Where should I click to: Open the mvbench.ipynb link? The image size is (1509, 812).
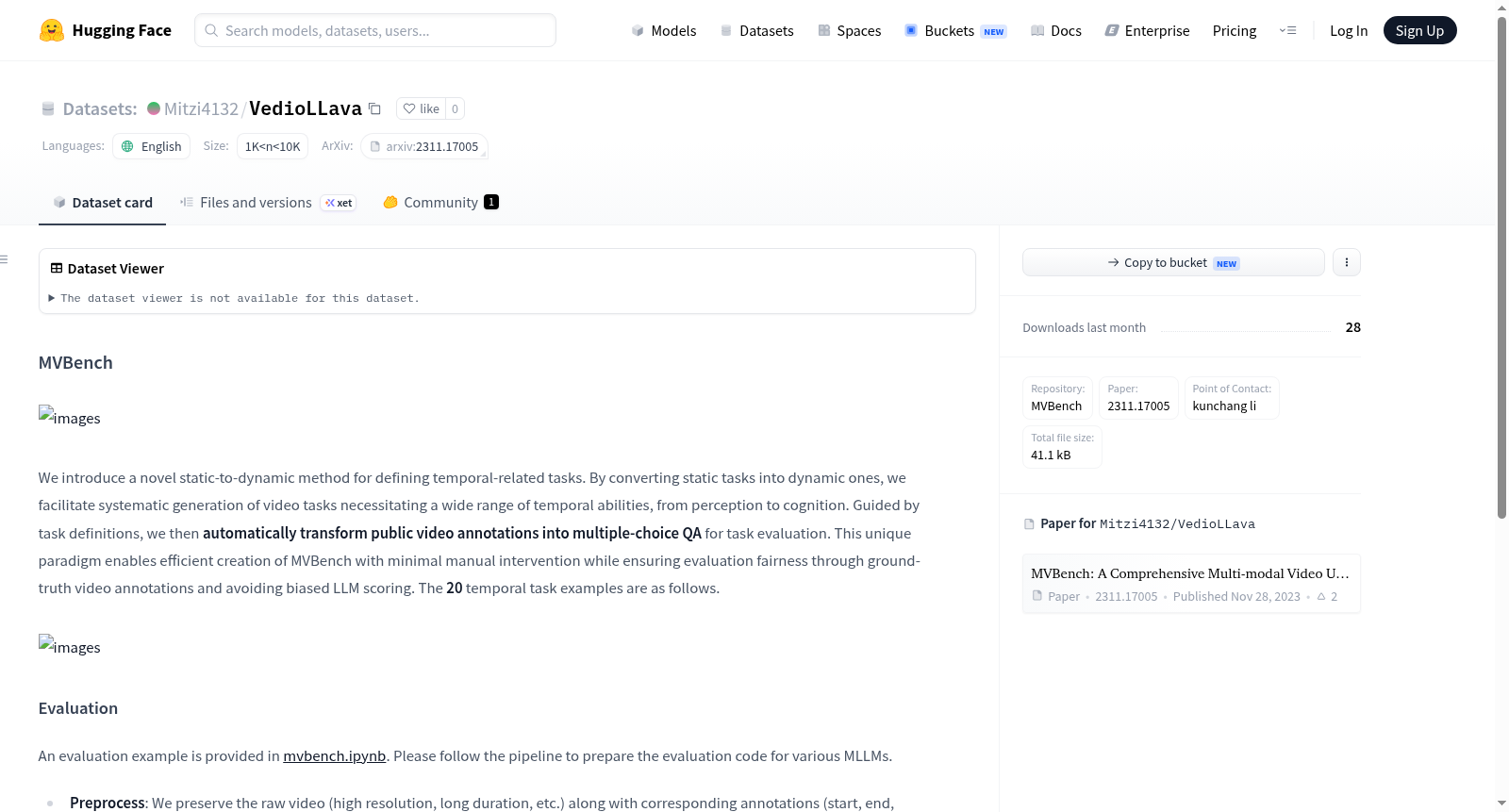pyautogui.click(x=335, y=755)
